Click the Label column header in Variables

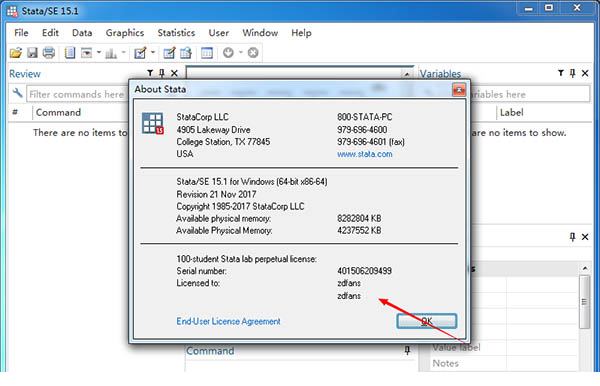click(512, 112)
